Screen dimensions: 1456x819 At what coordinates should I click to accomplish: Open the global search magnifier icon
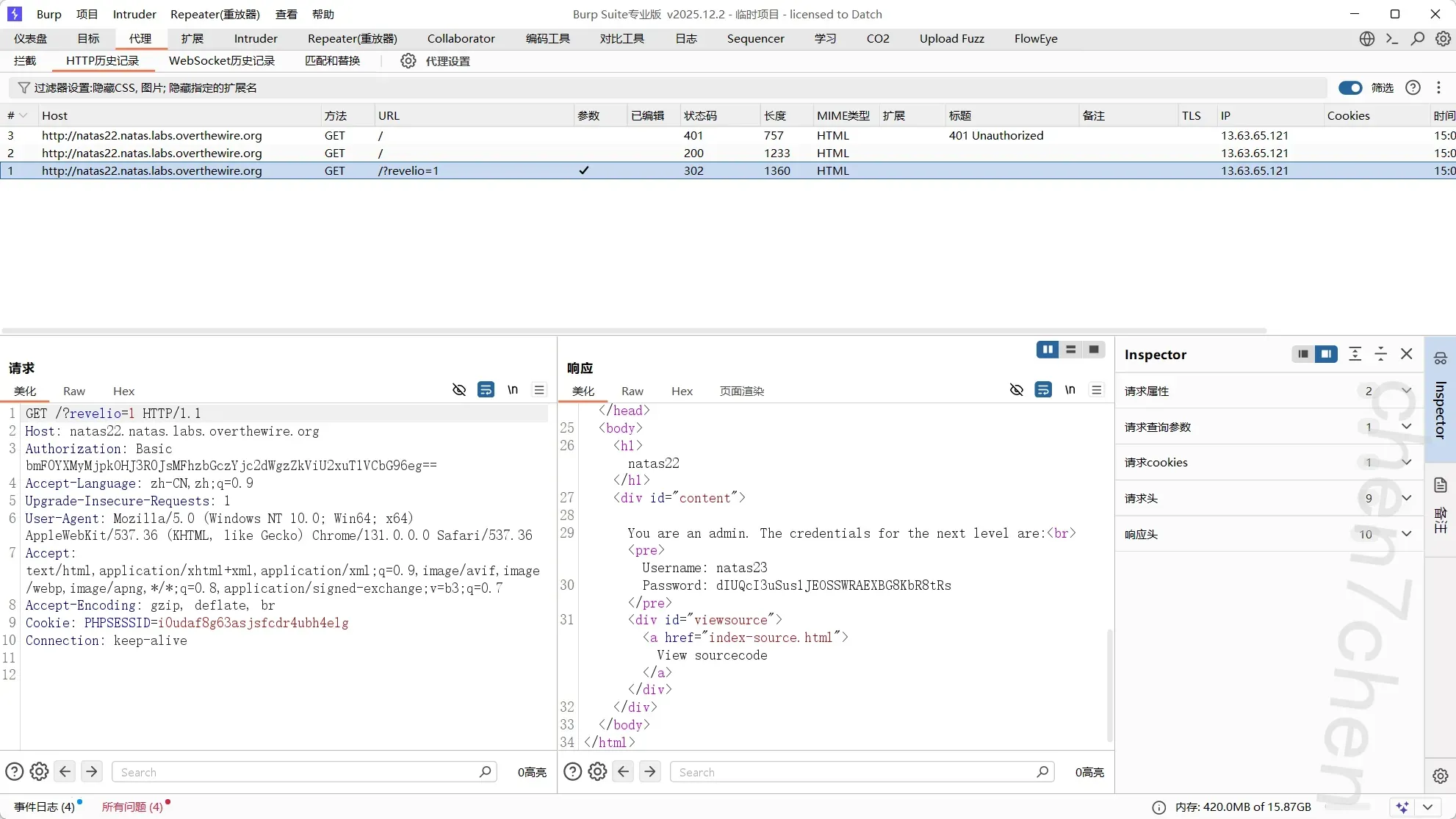tap(1418, 39)
